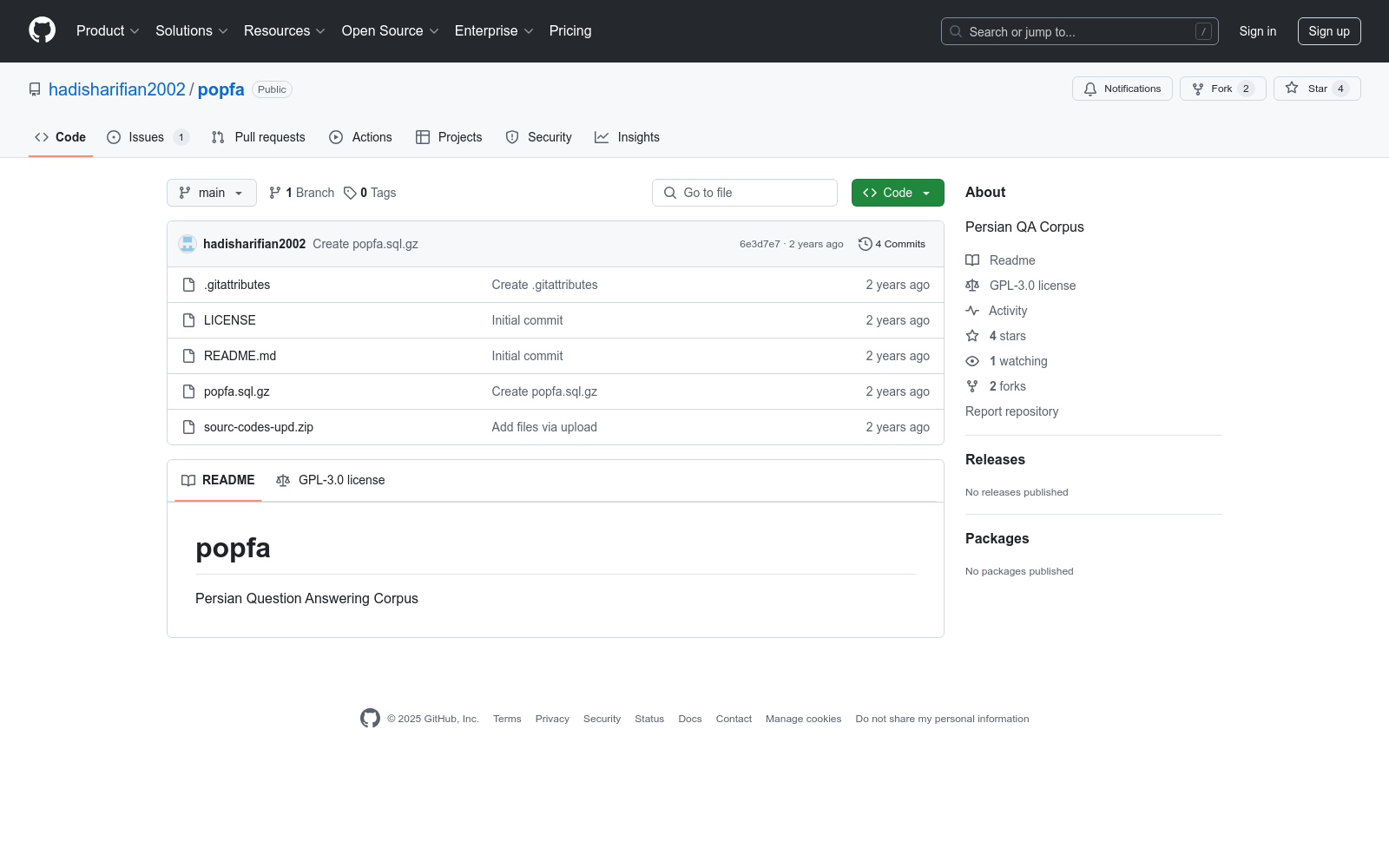Open the LICENSE file name
This screenshot has width=1389, height=868.
pyautogui.click(x=230, y=320)
